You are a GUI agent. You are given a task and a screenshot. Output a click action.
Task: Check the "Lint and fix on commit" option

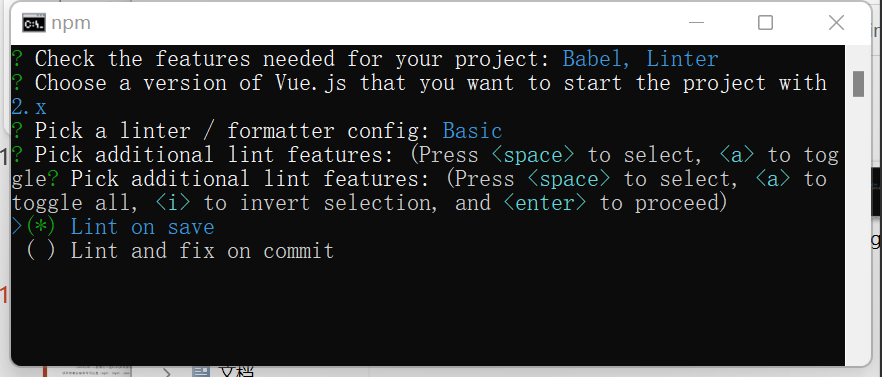(x=180, y=251)
